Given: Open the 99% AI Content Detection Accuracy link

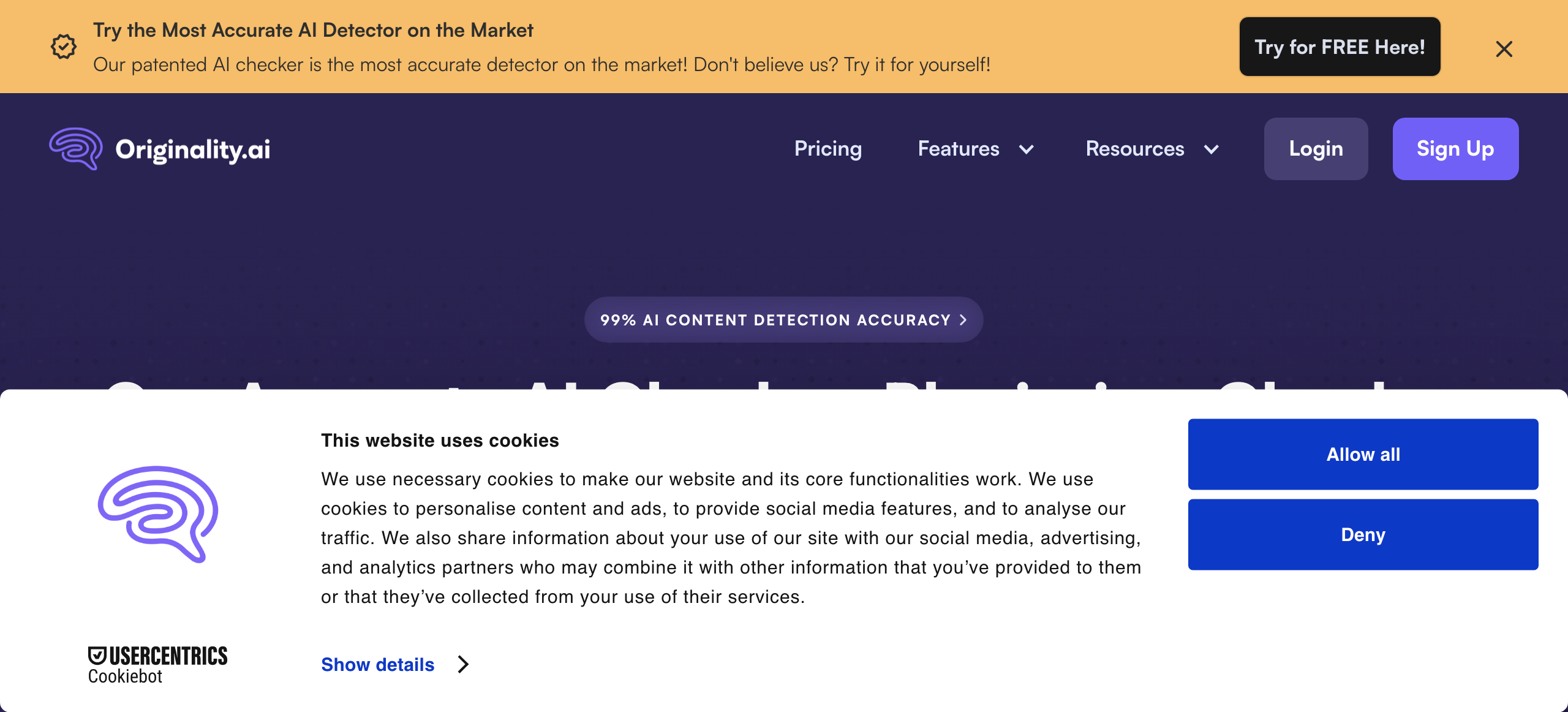Looking at the screenshot, I should coord(775,320).
